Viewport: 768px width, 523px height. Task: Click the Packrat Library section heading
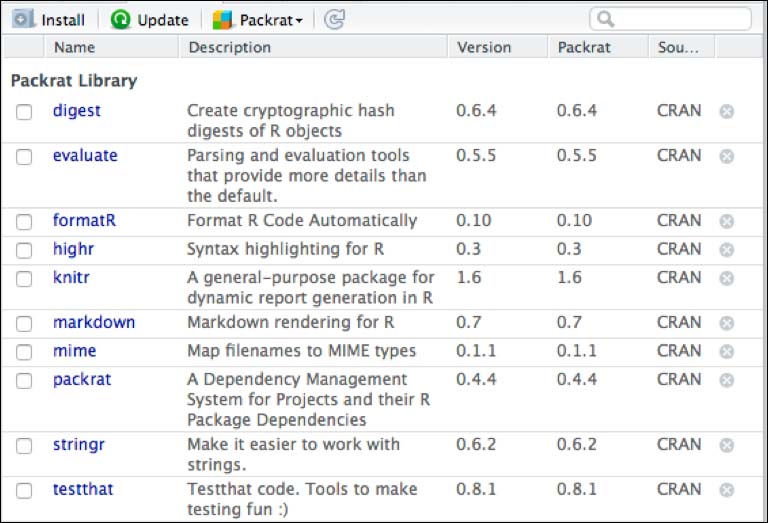tap(74, 81)
